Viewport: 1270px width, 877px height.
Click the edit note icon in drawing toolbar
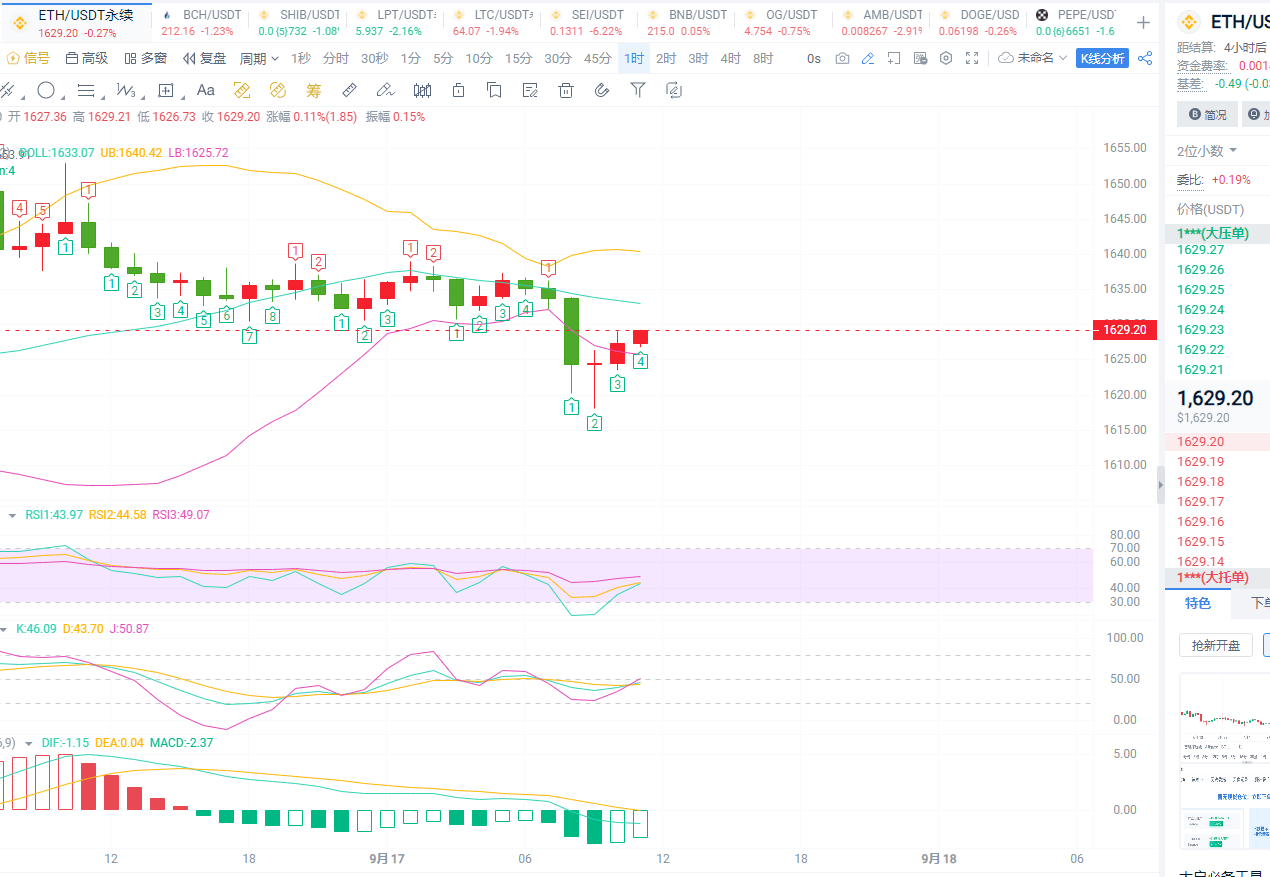(530, 90)
